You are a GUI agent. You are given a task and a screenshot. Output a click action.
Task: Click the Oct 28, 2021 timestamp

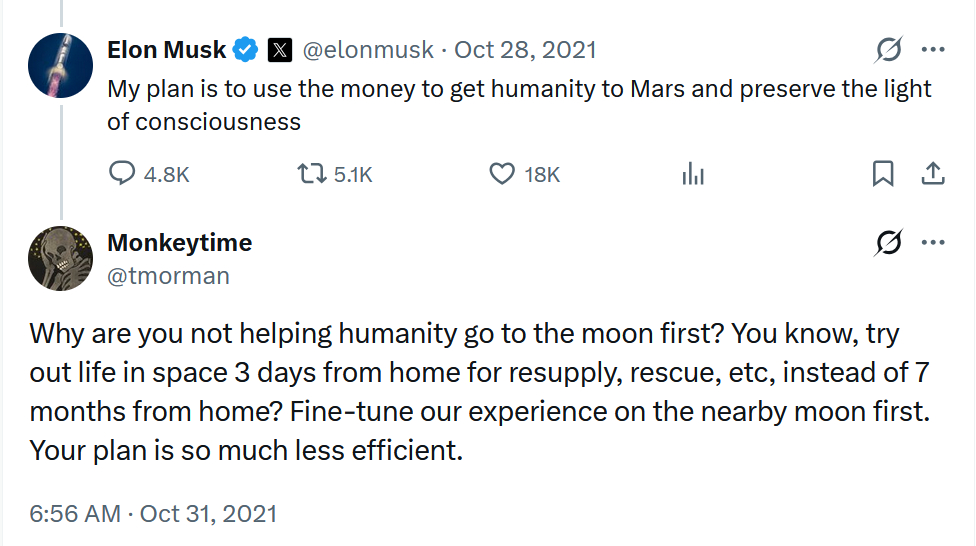526,49
